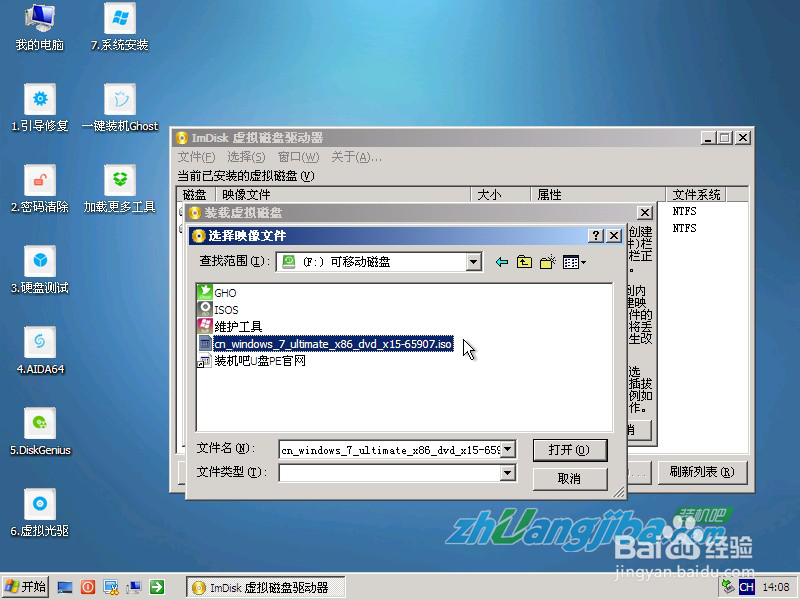
Task: Open 6.虚拟光驱 desktop shortcut
Action: coord(40,513)
